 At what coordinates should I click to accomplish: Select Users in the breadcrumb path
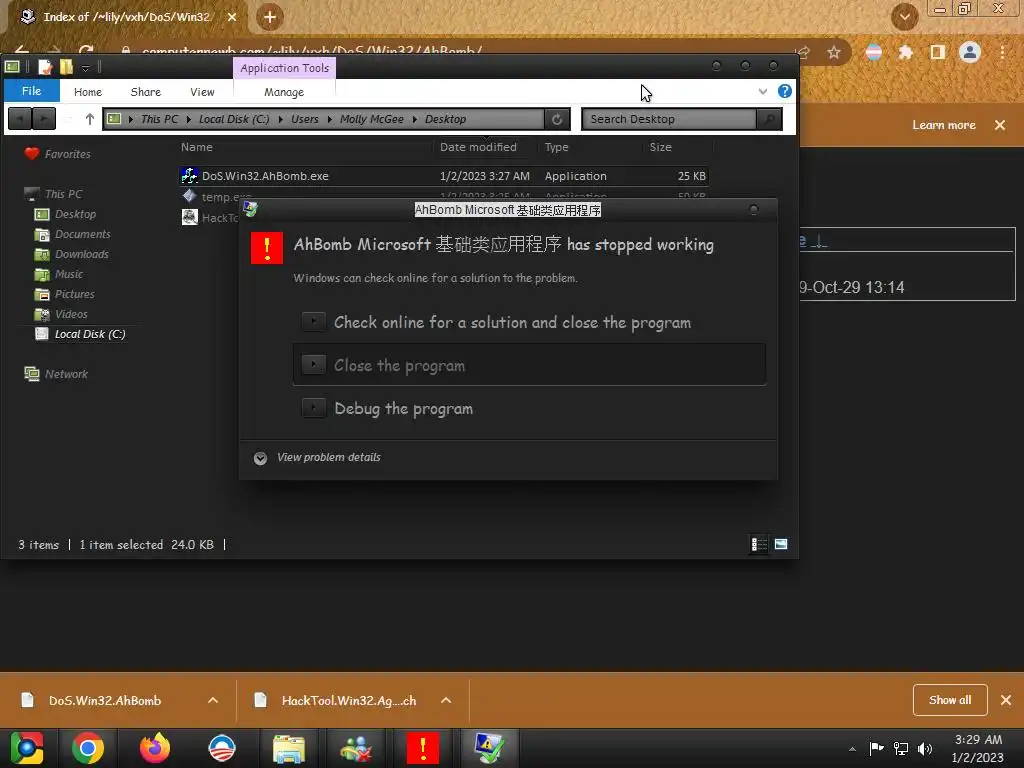(304, 119)
